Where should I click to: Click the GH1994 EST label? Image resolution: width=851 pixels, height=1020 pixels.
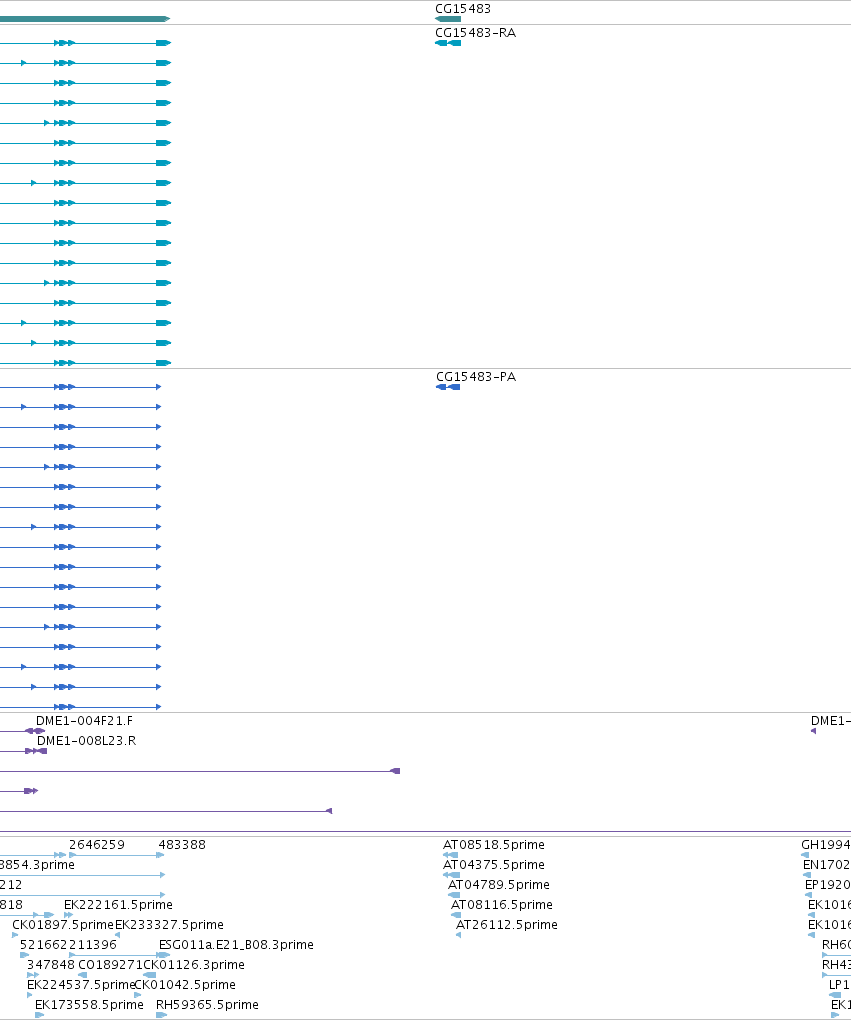(826, 845)
